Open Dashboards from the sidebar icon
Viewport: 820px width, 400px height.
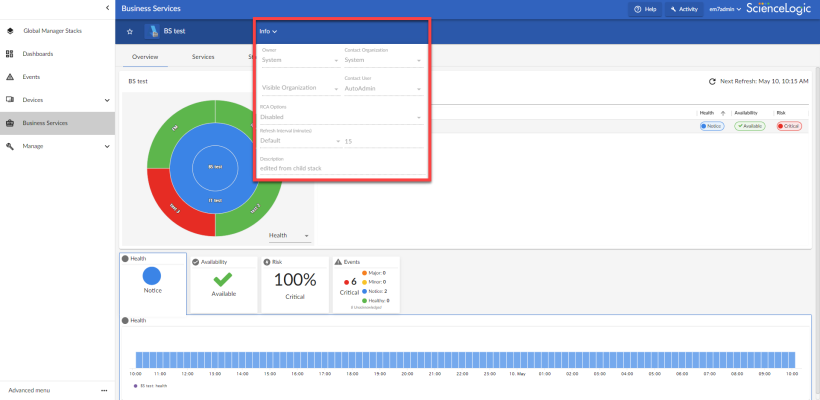[10, 53]
